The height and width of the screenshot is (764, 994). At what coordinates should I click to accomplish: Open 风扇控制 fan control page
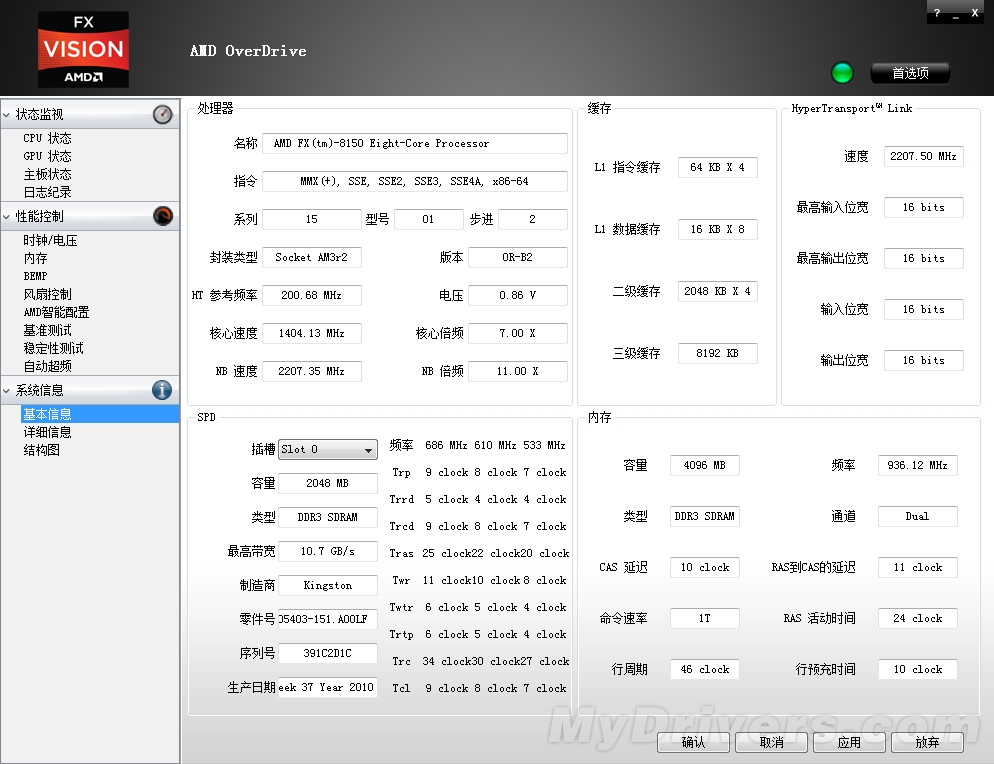click(47, 295)
